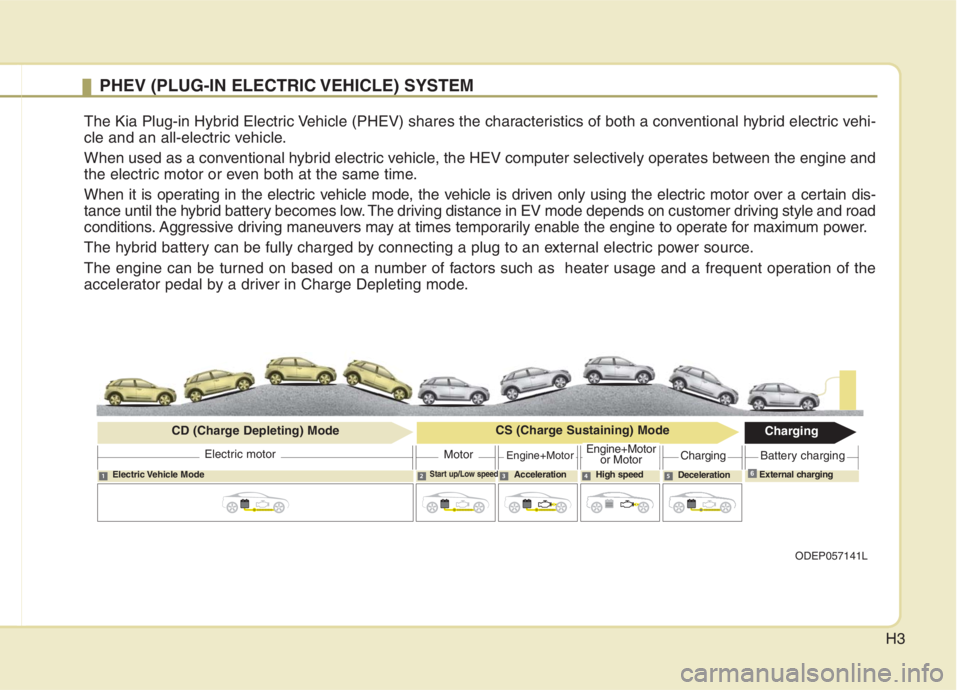This screenshot has height=690, width=960.
Task: Click the page number H3
Action: click(895, 639)
